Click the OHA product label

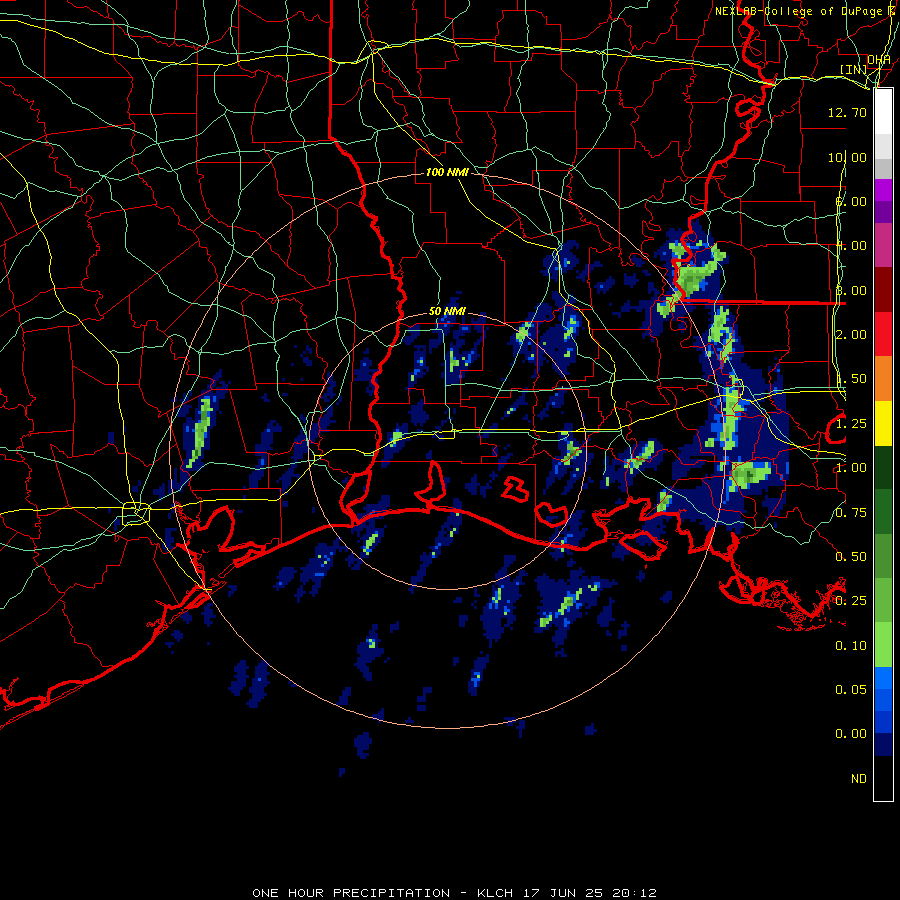(879, 59)
